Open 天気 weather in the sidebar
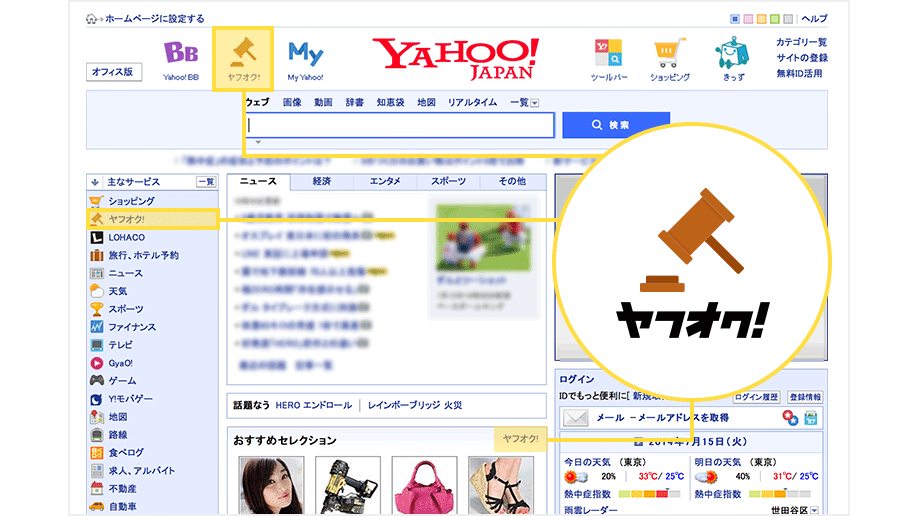The image size is (920, 516). click(118, 291)
